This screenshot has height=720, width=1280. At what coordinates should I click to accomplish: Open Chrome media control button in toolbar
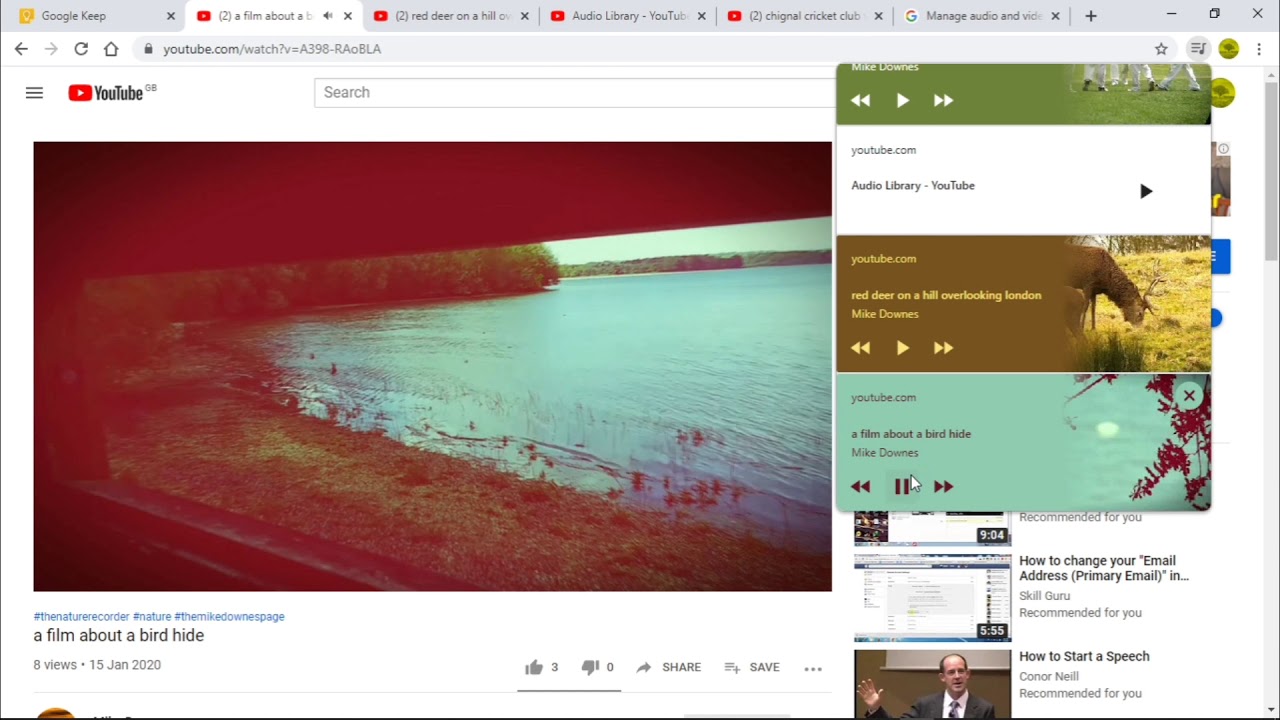pos(1197,49)
